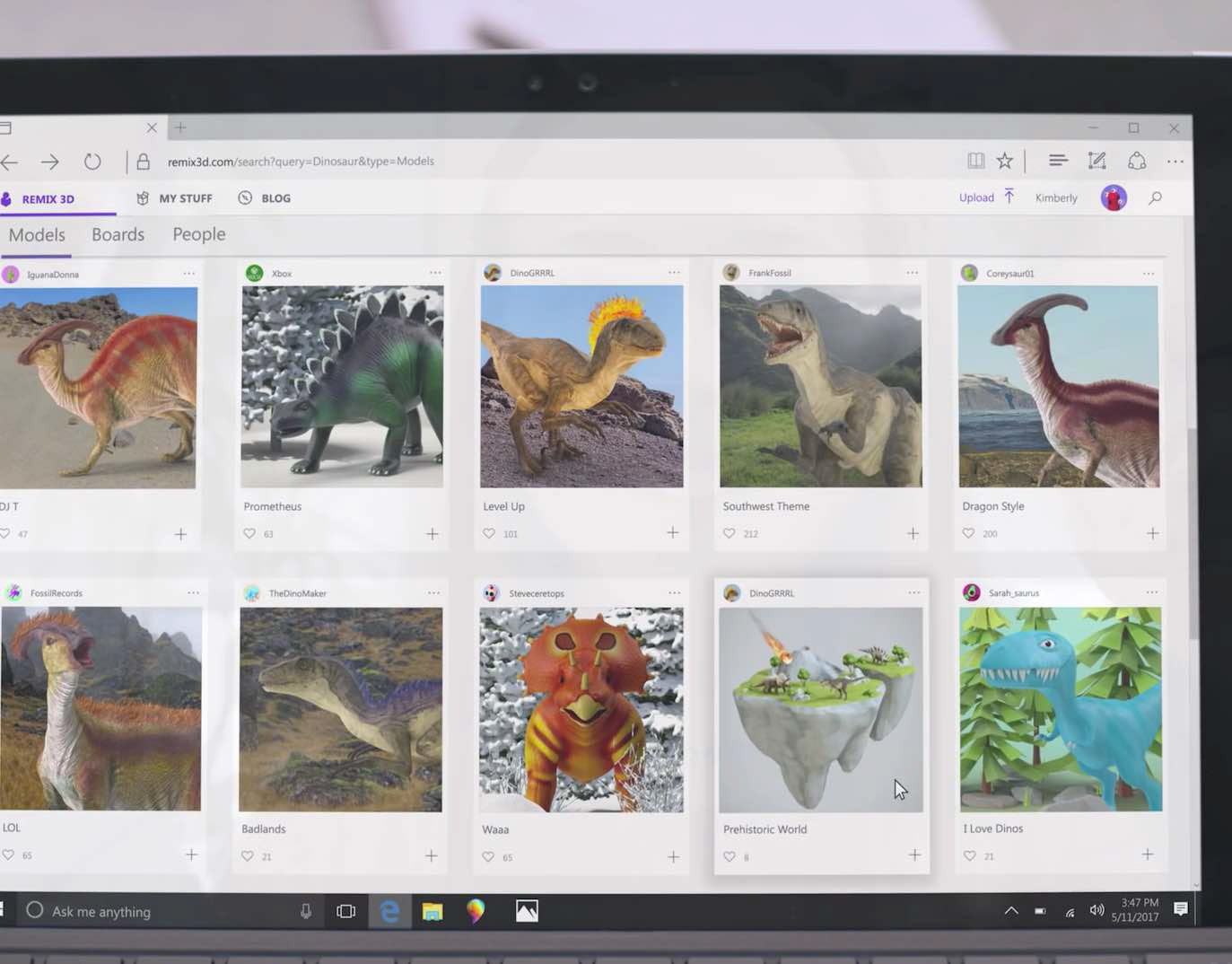Open the Share icon in the Edge toolbar
The height and width of the screenshot is (964, 1232).
pyautogui.click(x=1137, y=161)
